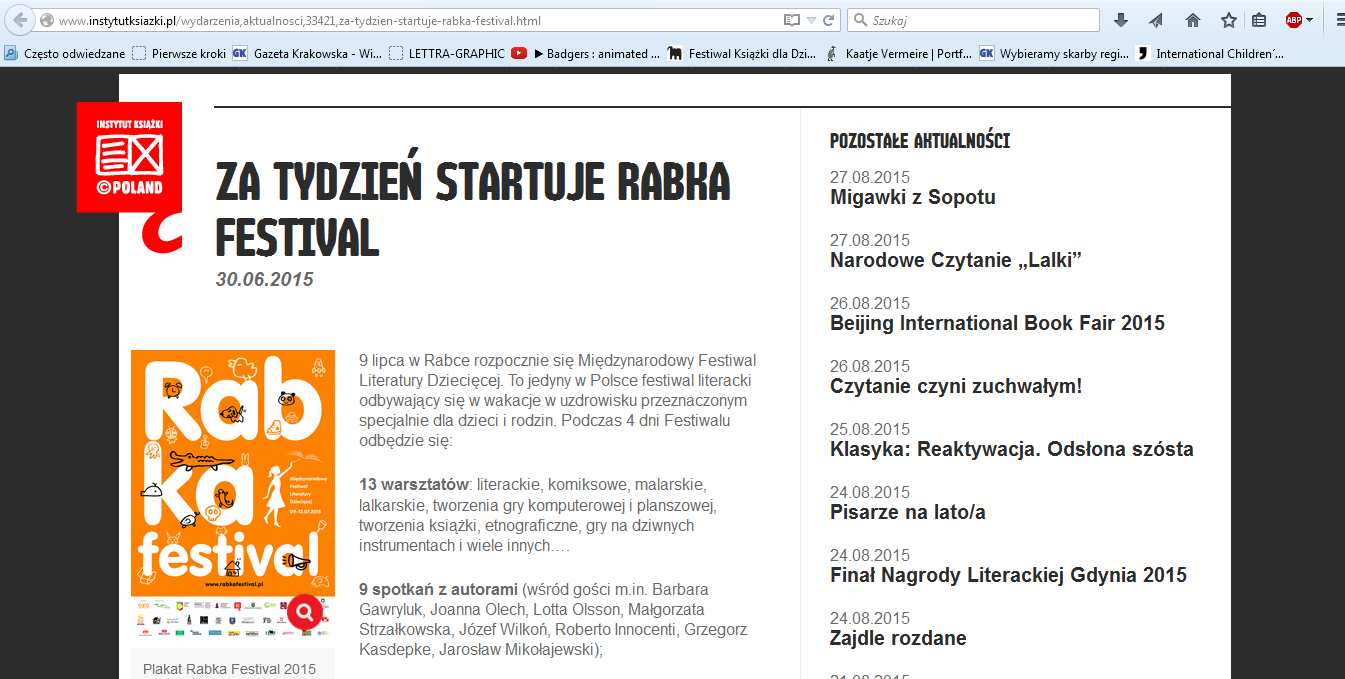The height and width of the screenshot is (679, 1345).
Task: Click the site identity globe icon
Action: click(x=46, y=20)
